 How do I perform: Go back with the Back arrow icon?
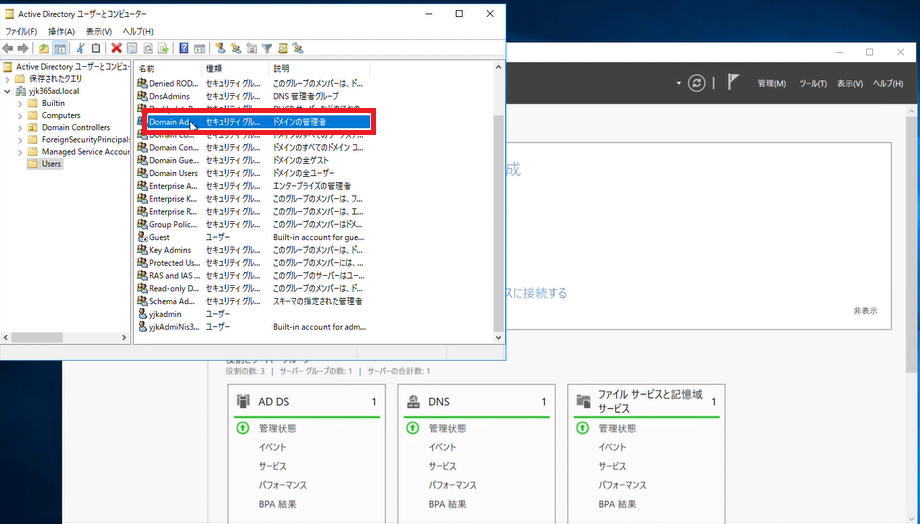point(8,48)
